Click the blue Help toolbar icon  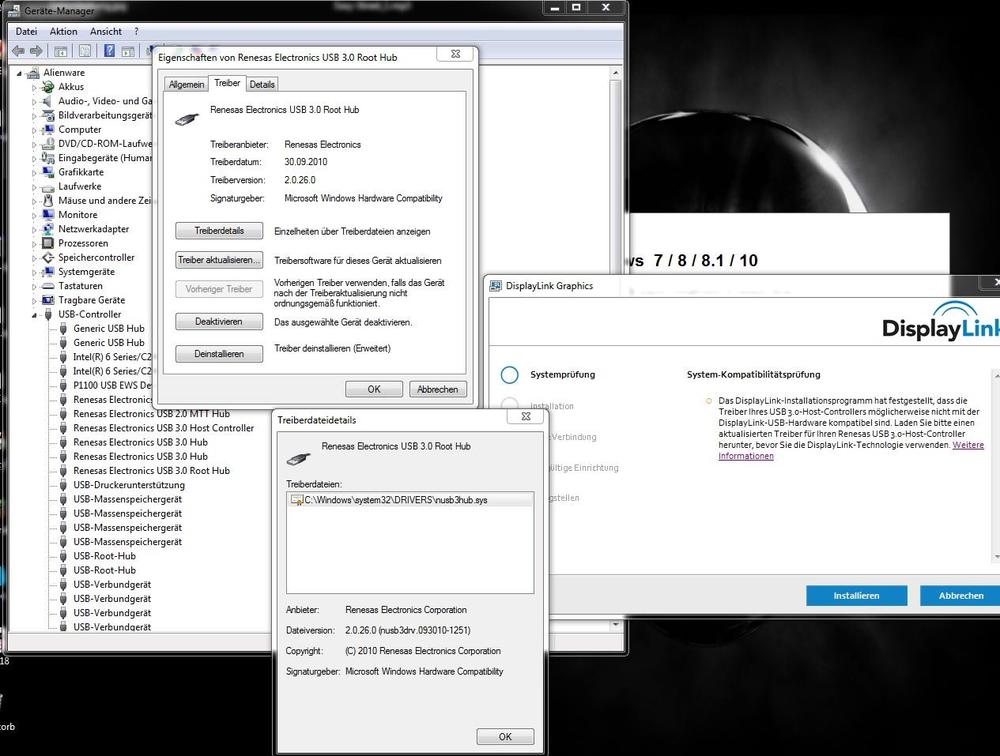(108, 51)
